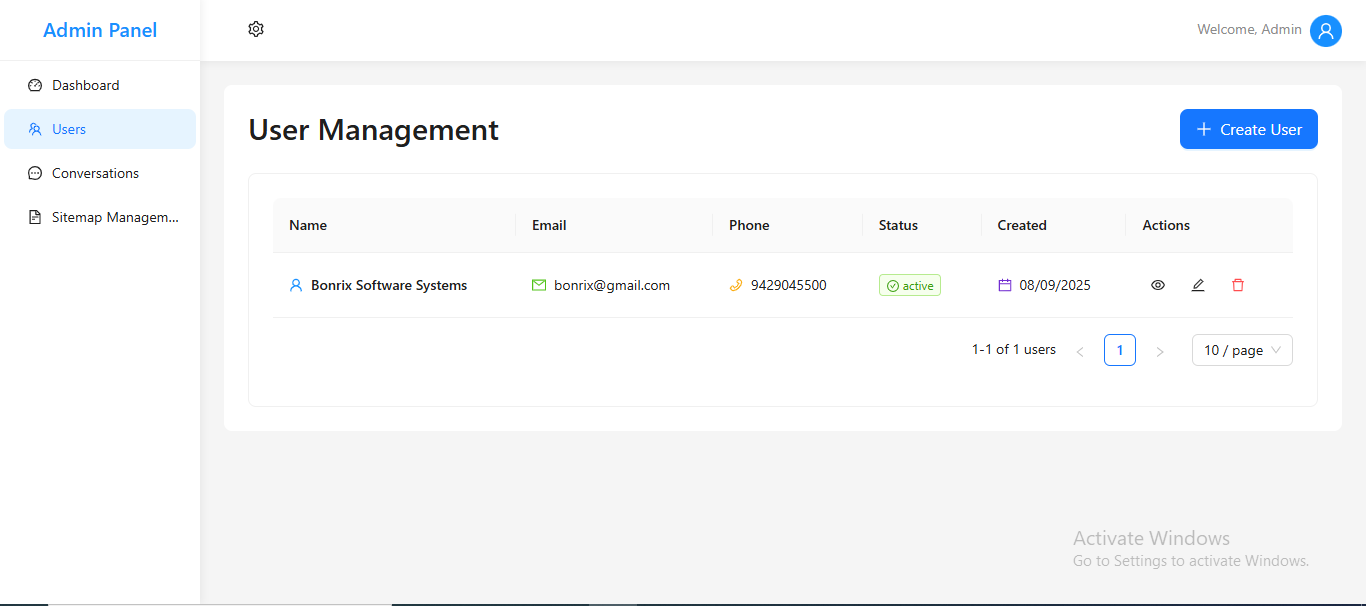Viewport: 1366px width, 606px height.
Task: Click the previous page chevron arrow
Action: (1080, 351)
